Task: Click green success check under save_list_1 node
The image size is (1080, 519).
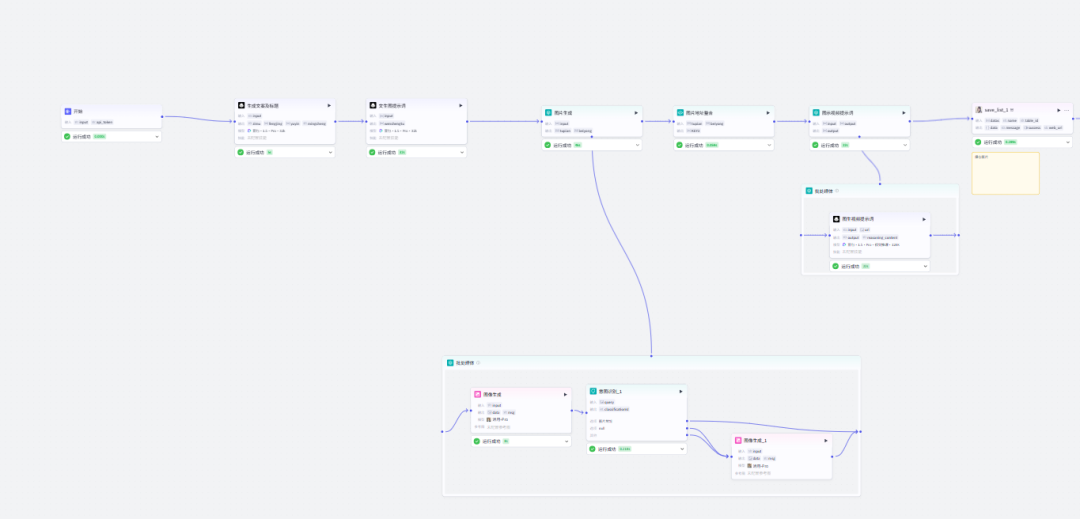Action: pyautogui.click(x=978, y=142)
